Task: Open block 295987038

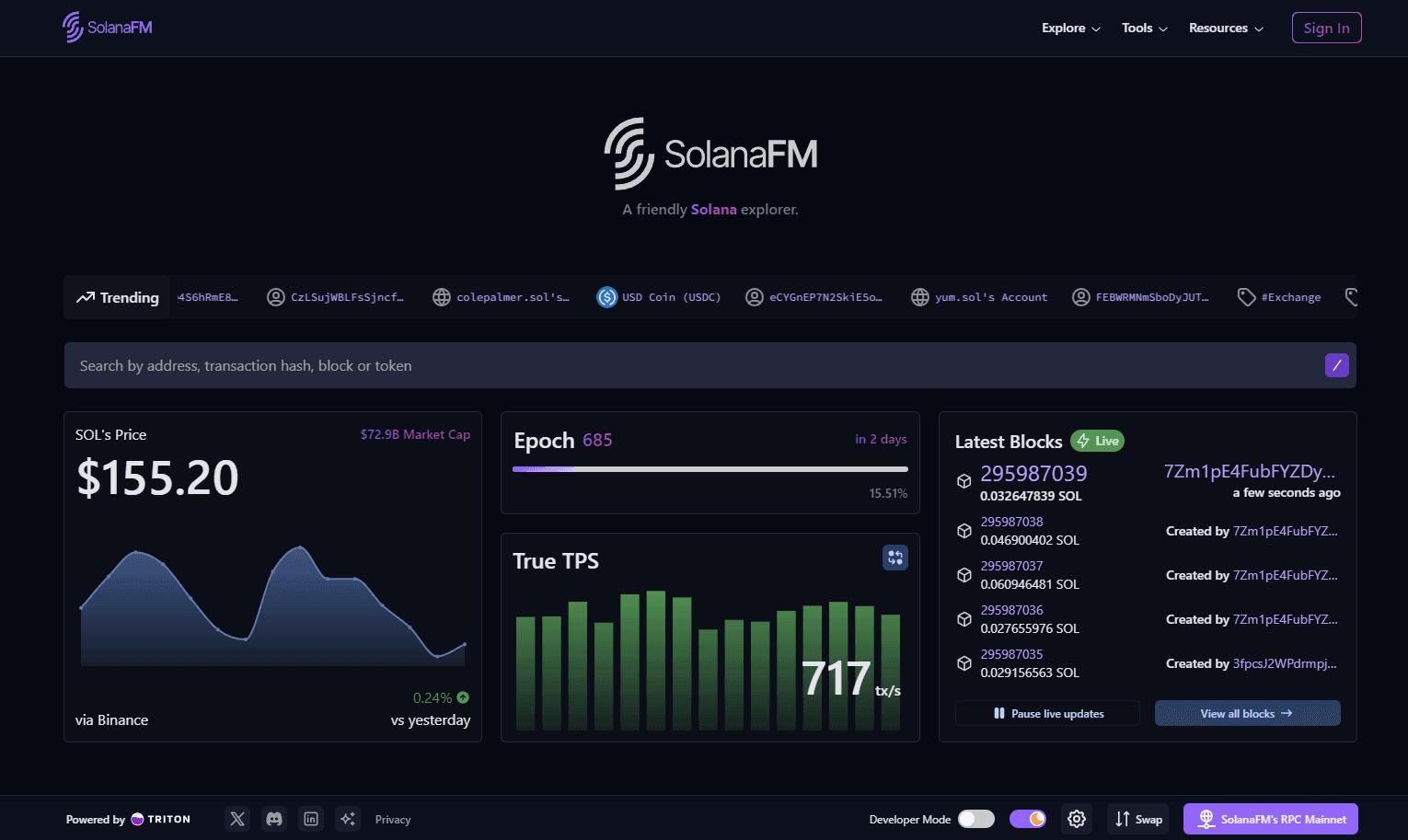Action: (x=1011, y=522)
